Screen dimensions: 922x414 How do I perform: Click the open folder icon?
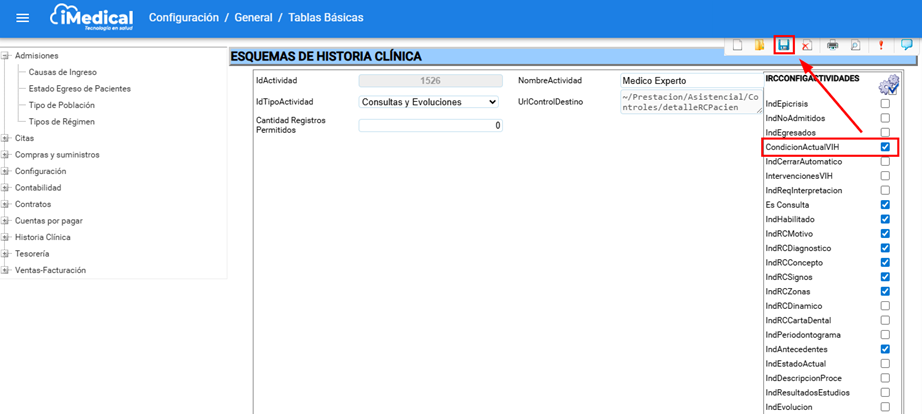point(759,45)
